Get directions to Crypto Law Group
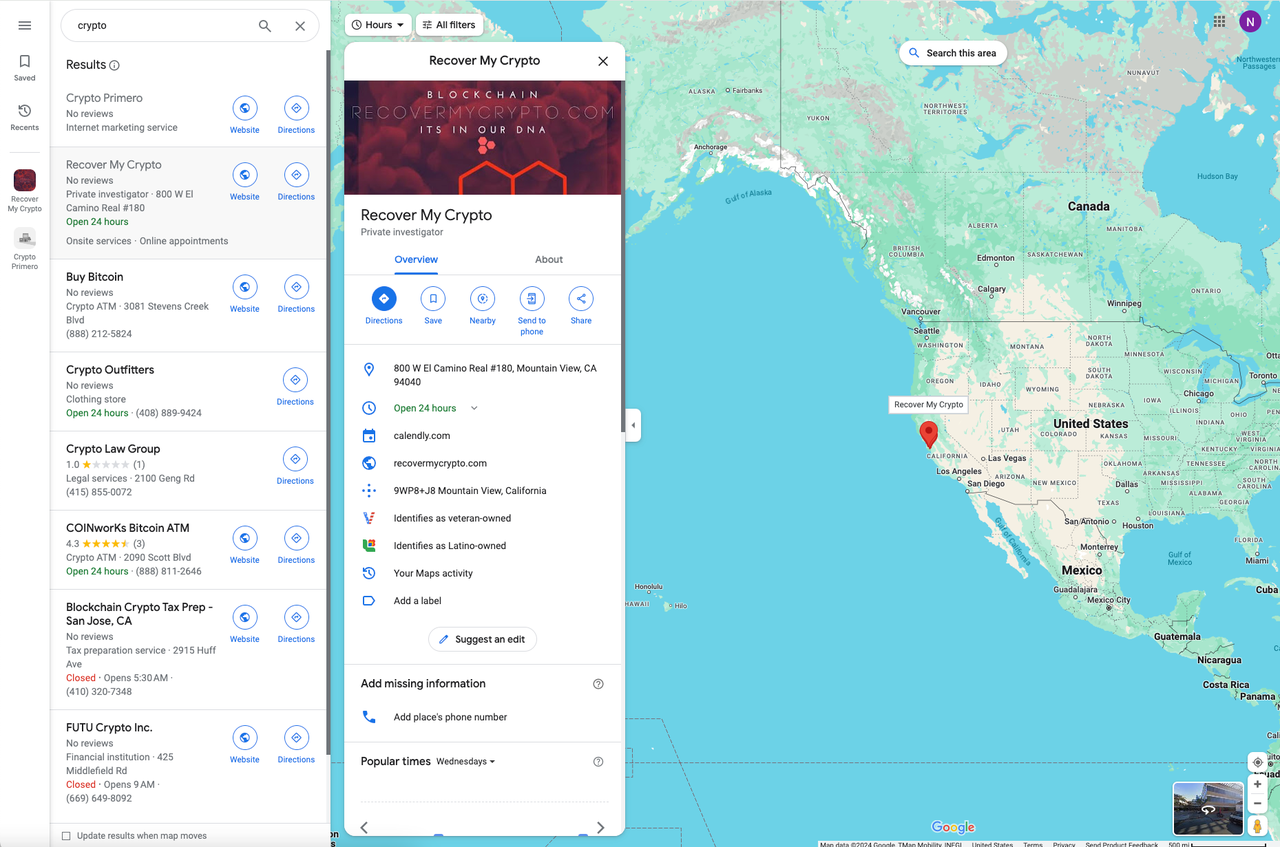 pyautogui.click(x=295, y=466)
